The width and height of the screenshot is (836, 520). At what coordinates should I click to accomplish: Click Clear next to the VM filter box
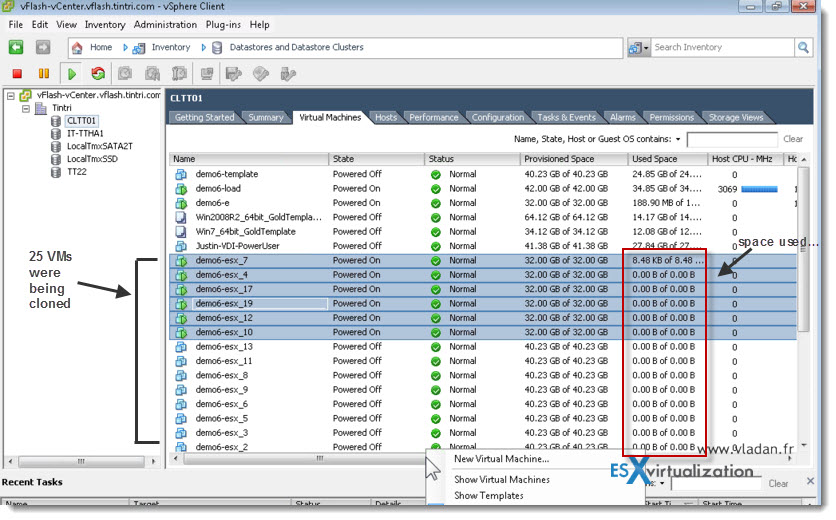click(793, 139)
